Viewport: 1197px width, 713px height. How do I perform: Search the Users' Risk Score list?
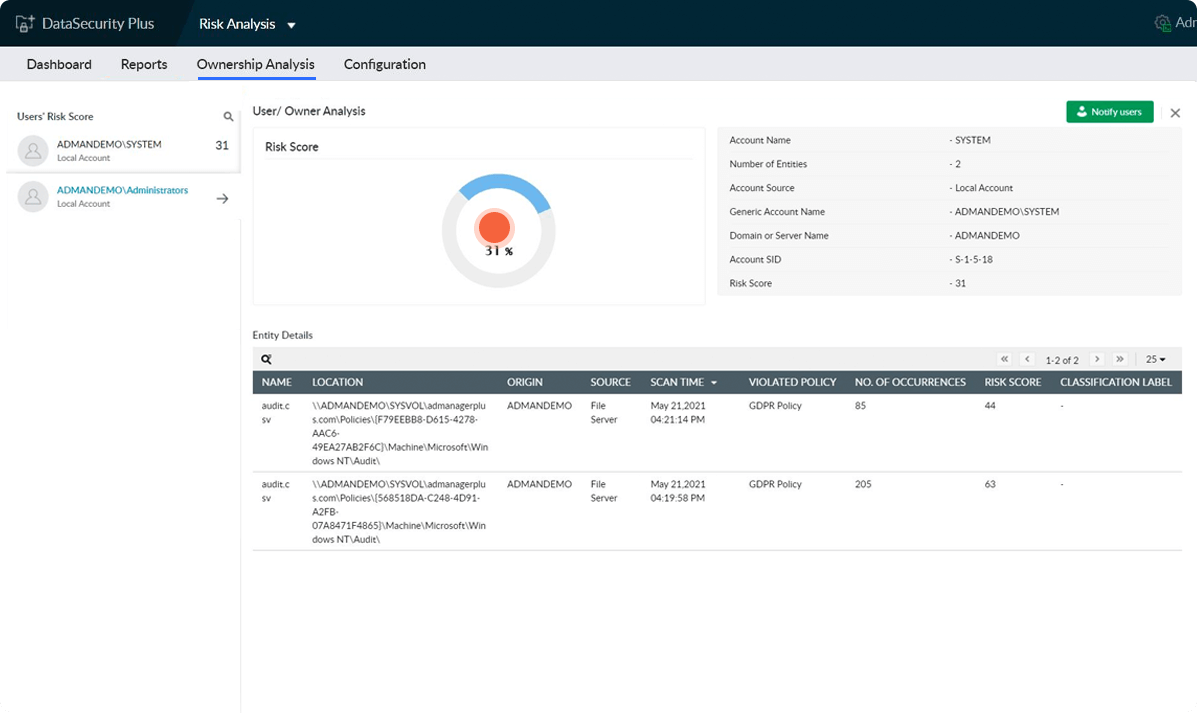pyautogui.click(x=228, y=117)
